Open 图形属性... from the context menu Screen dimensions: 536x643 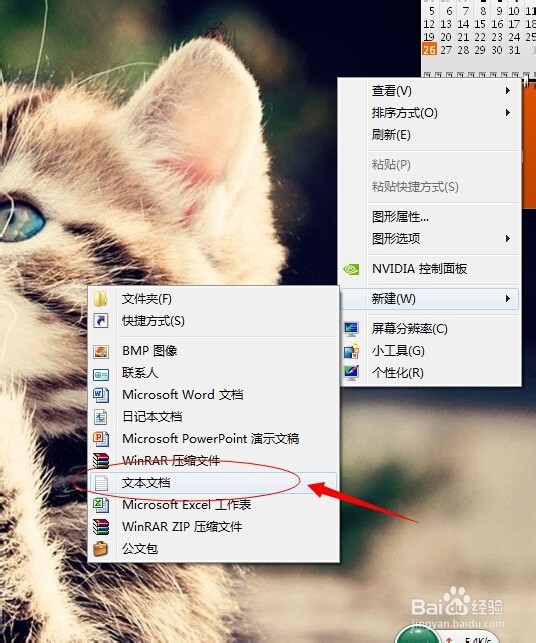[x=429, y=217]
